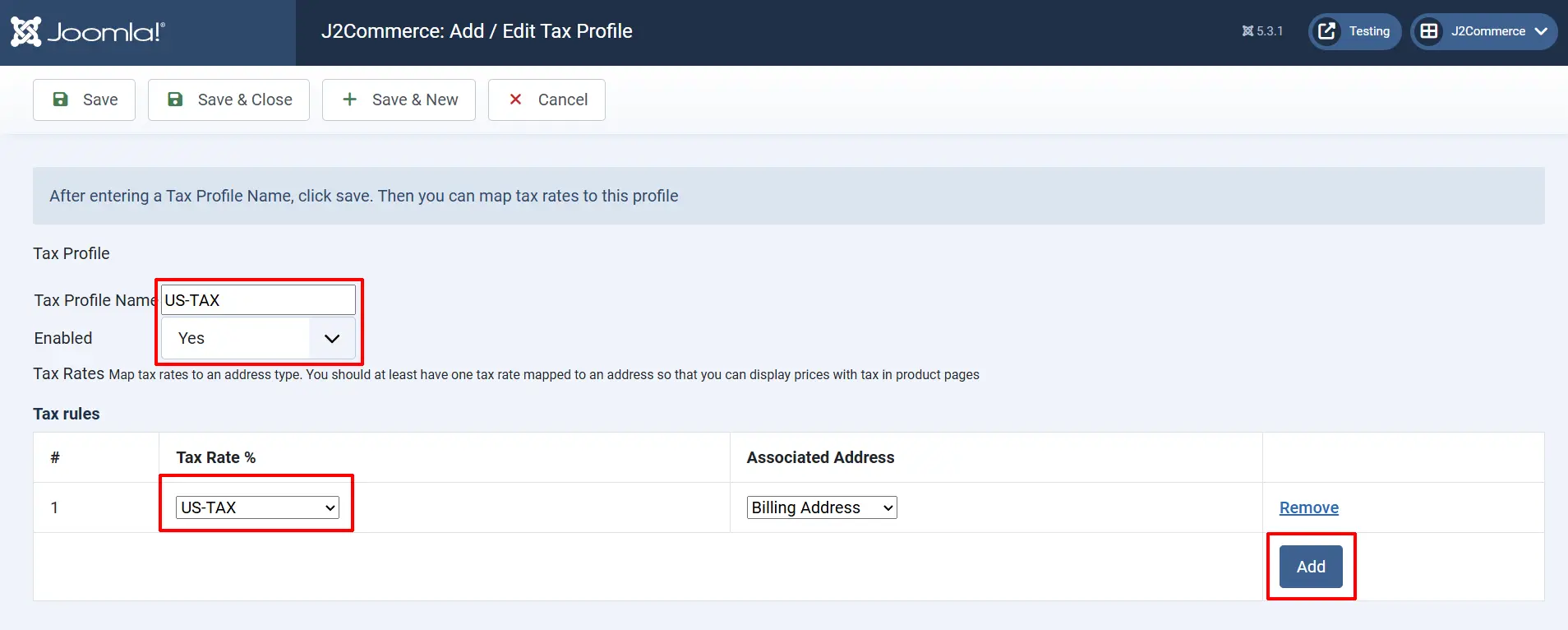1568x630 pixels.
Task: Remove tax rule row 1
Action: click(x=1309, y=507)
